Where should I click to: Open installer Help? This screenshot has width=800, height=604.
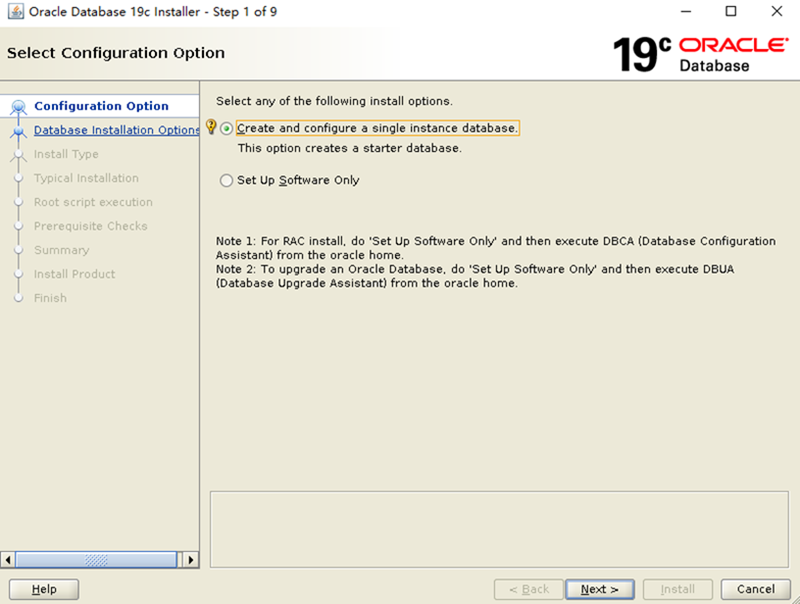point(44,589)
